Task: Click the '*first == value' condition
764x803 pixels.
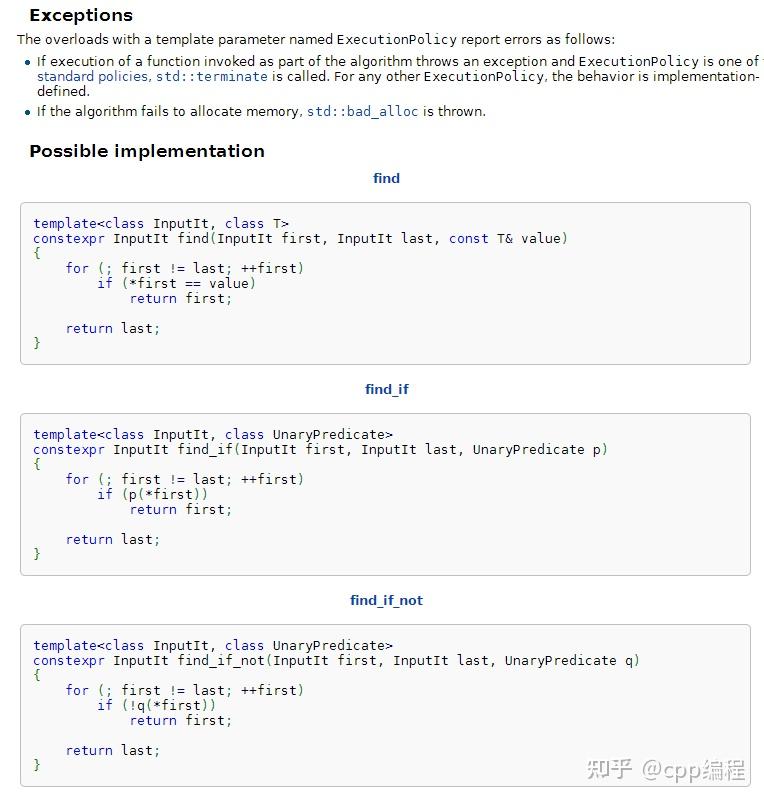Action: (x=188, y=283)
